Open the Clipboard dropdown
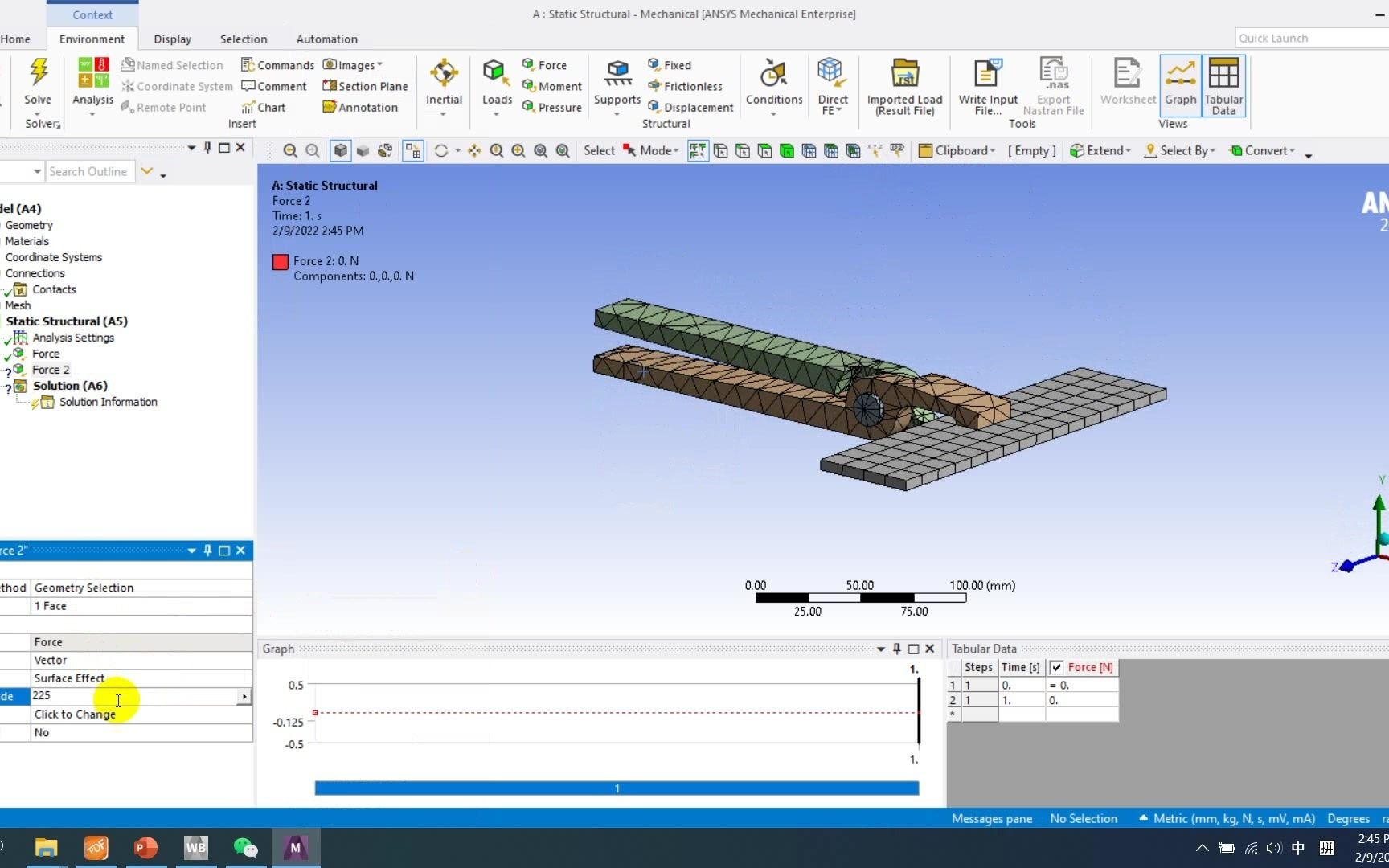 (957, 150)
